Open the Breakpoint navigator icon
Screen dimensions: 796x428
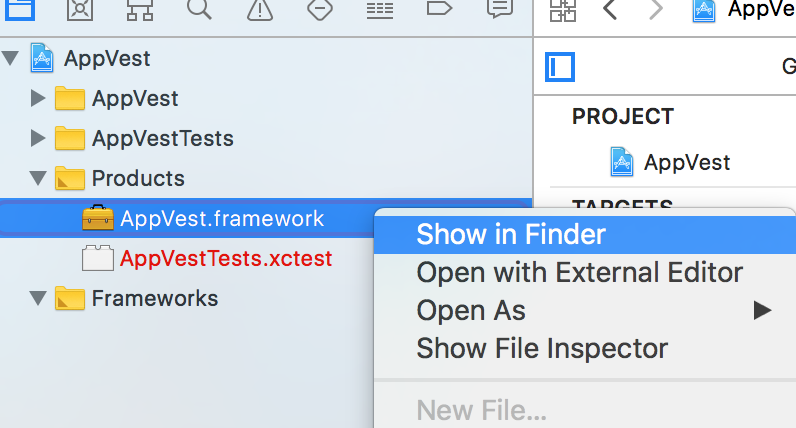439,8
